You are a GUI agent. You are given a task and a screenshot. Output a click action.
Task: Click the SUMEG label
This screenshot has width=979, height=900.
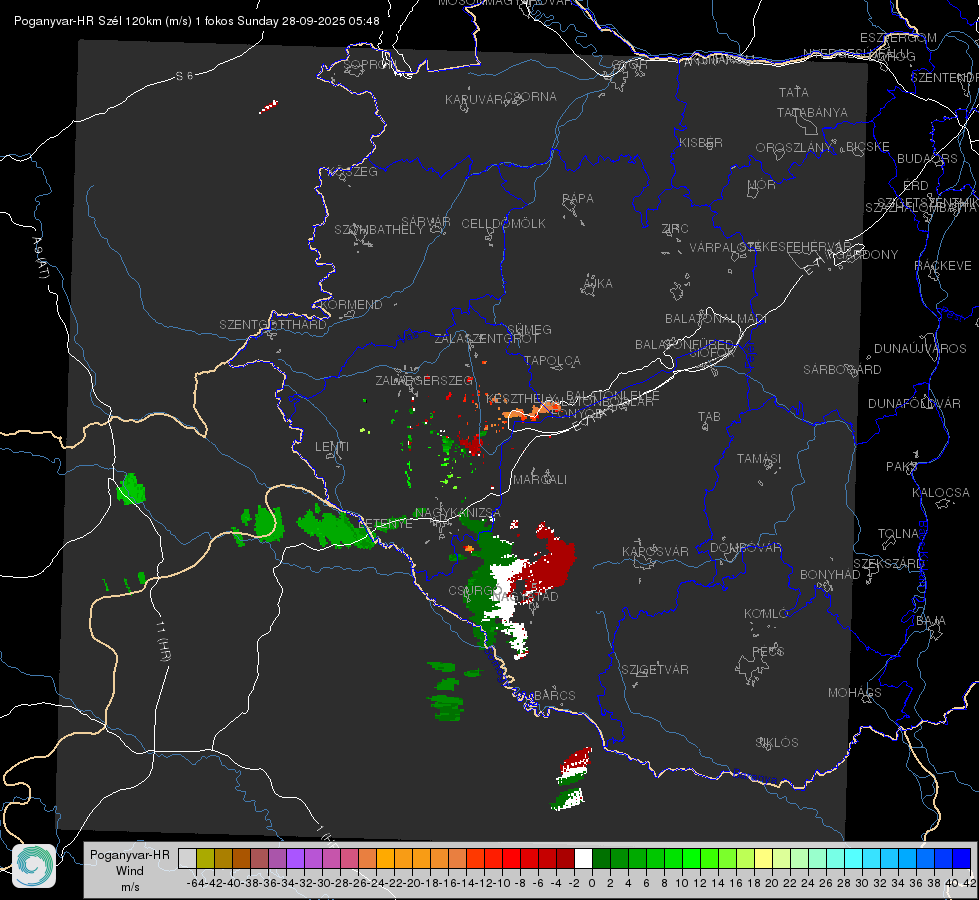click(x=529, y=329)
